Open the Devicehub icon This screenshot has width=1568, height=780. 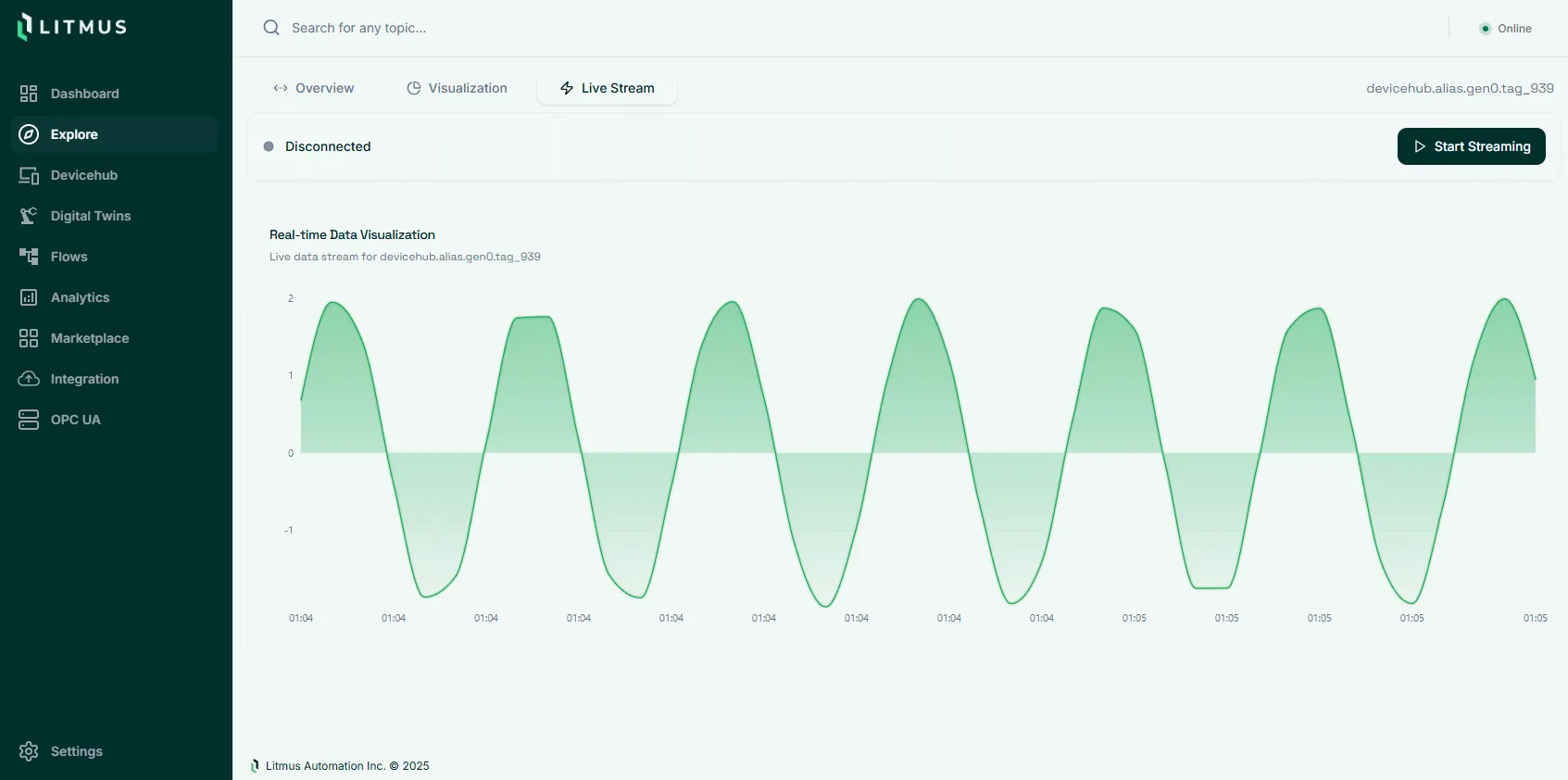click(x=29, y=175)
